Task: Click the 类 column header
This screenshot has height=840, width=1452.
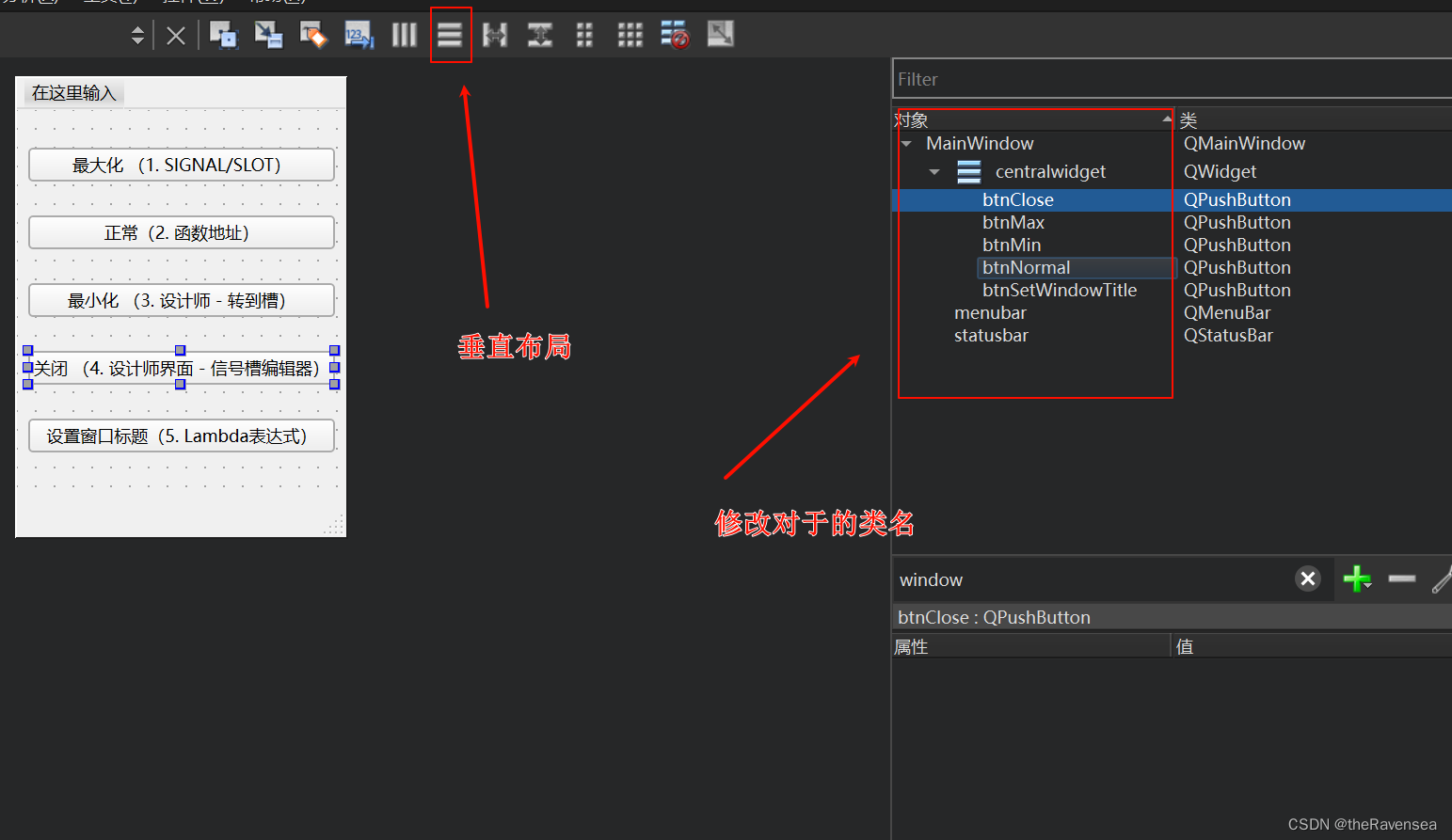Action: coord(1314,119)
